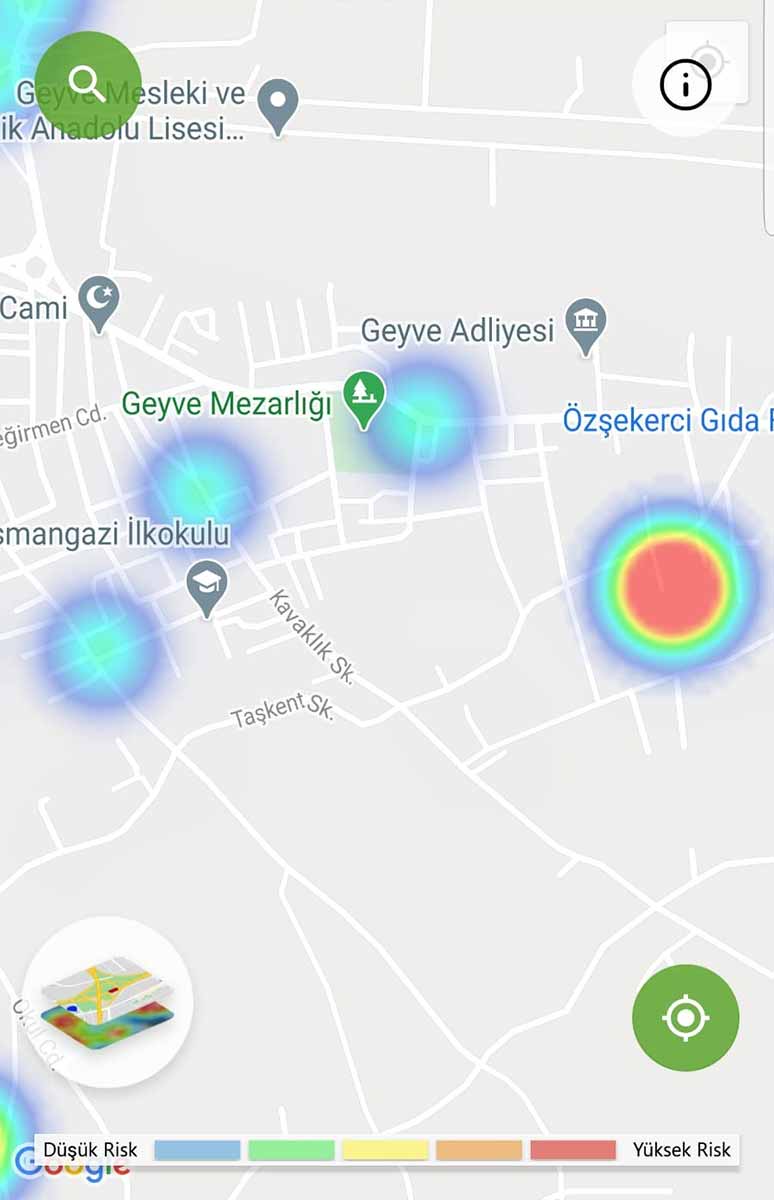
Task: Tap the Kavaklık Sk. street label
Action: [x=311, y=636]
